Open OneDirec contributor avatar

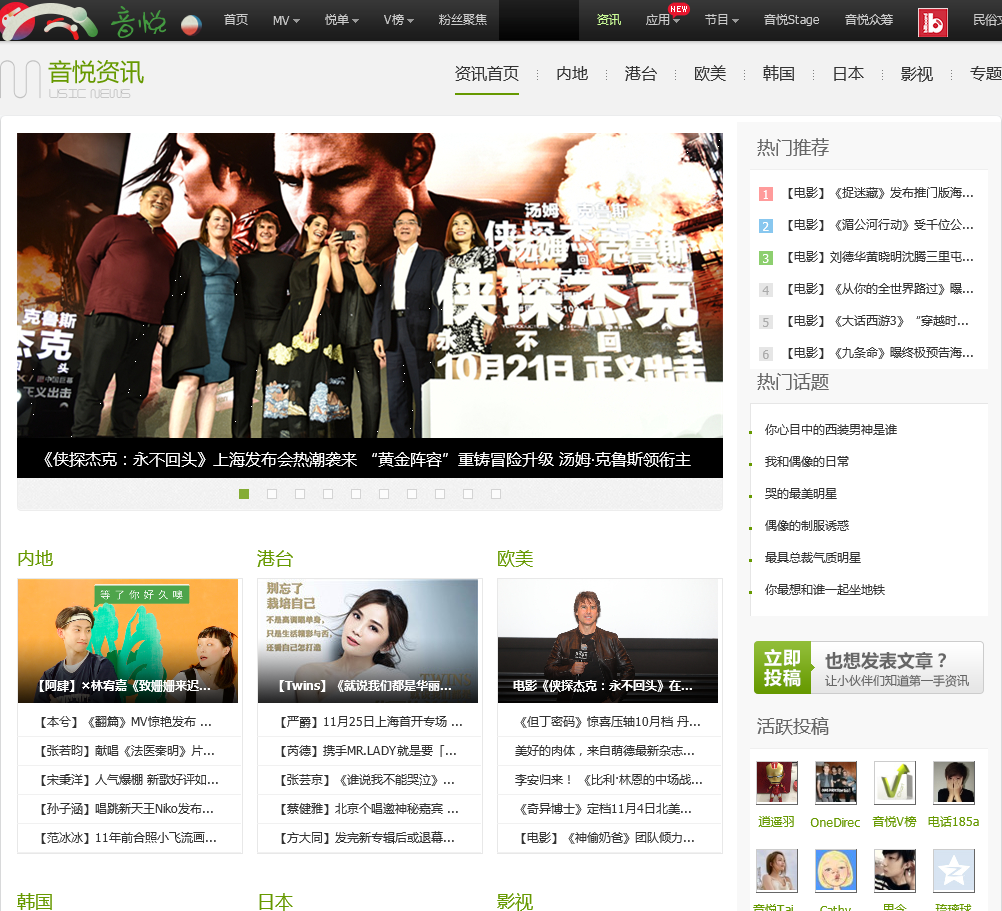tap(835, 783)
